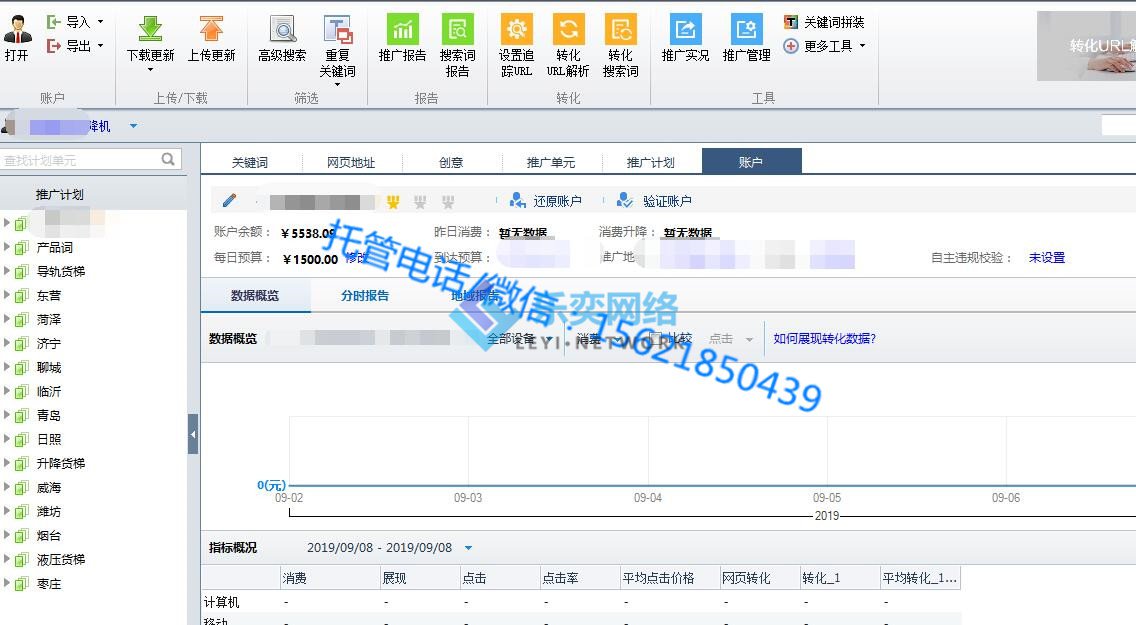This screenshot has width=1136, height=625.
Task: Switch to the 推广计划 tab
Action: [651, 162]
